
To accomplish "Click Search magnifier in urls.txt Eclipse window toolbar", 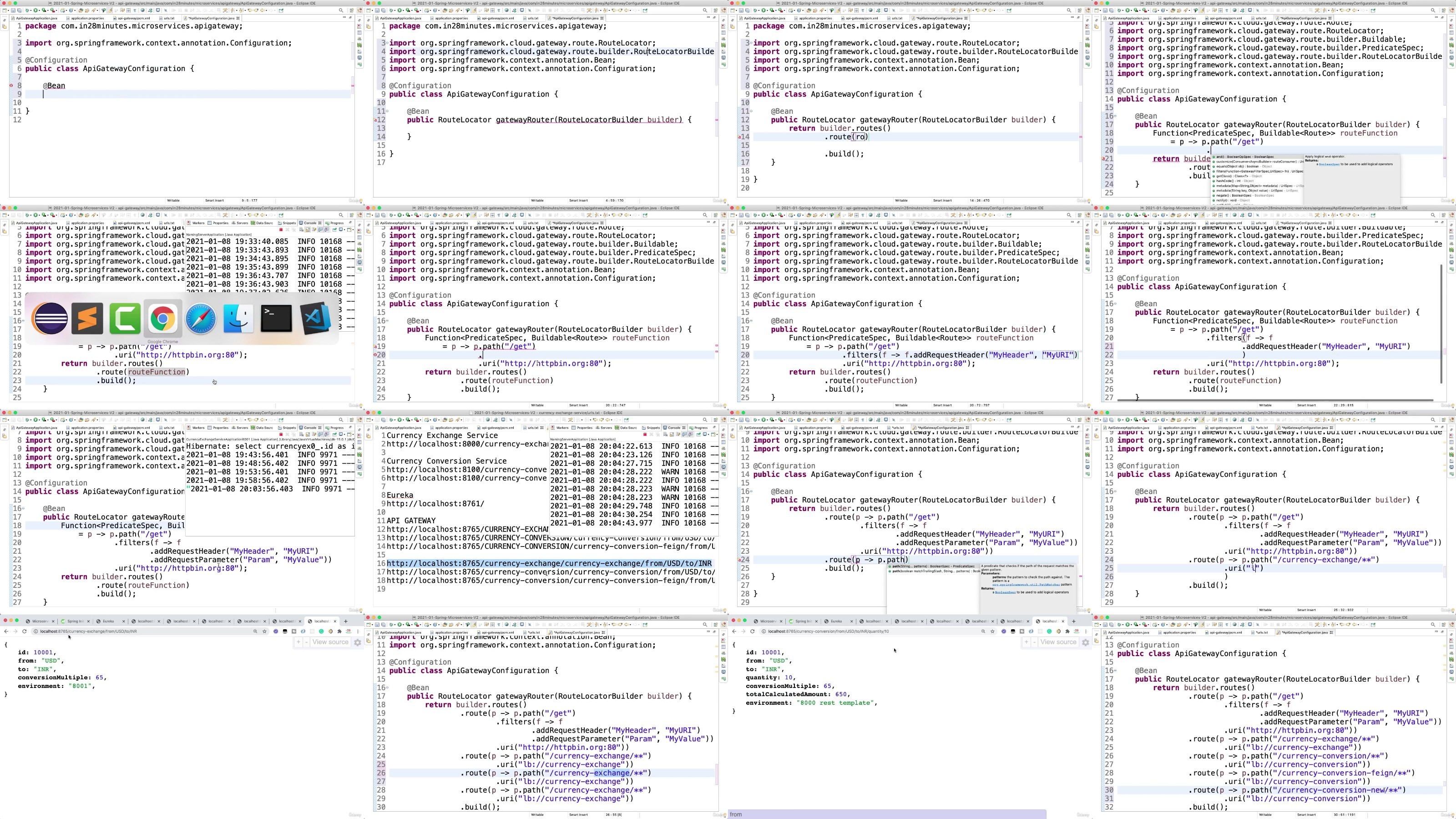I will [705, 420].
